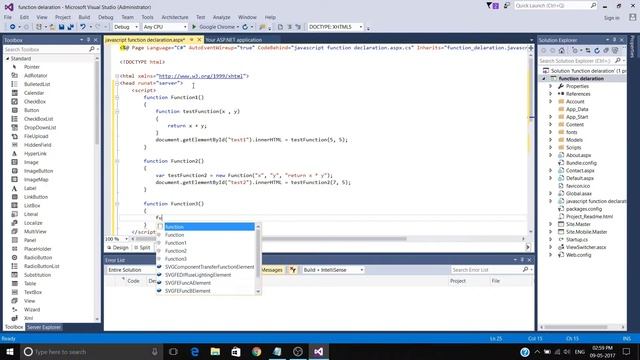Click the Solution Explorer Refresh icon
Screen dimensions: 640x360
coord(597,51)
